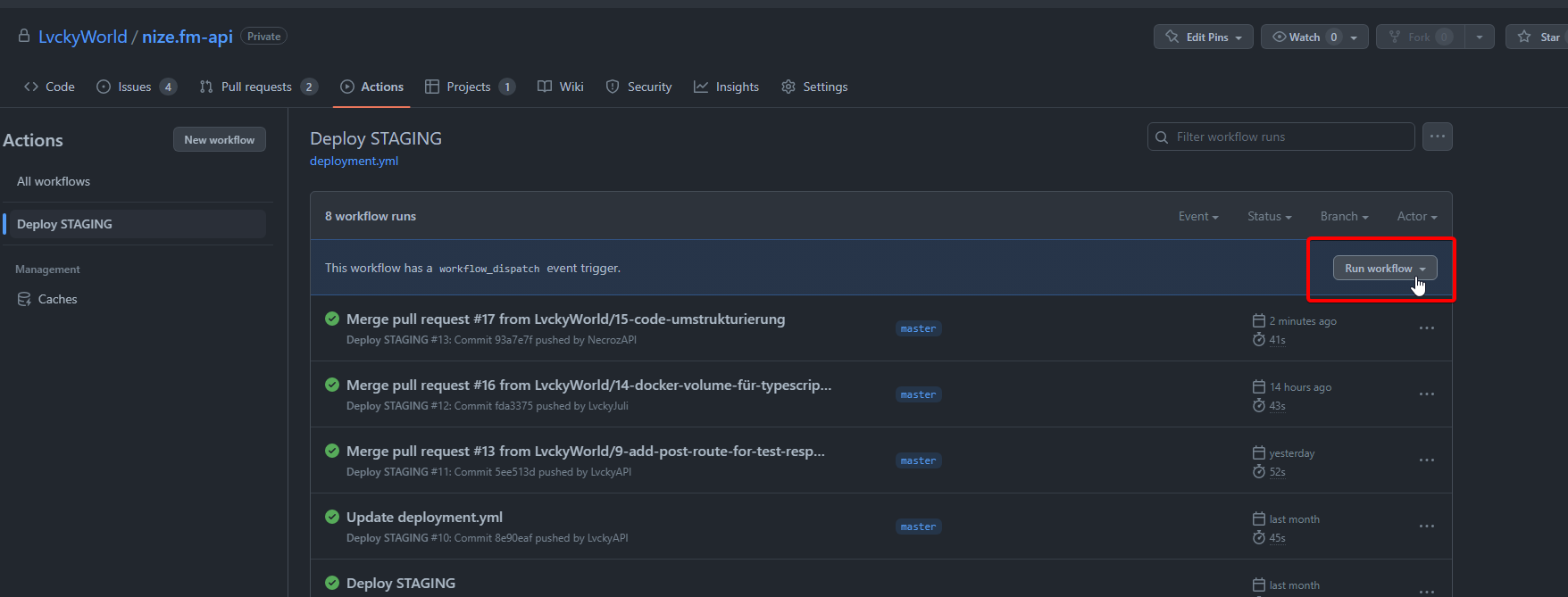Open the Actor filter dropdown

pos(1416,216)
